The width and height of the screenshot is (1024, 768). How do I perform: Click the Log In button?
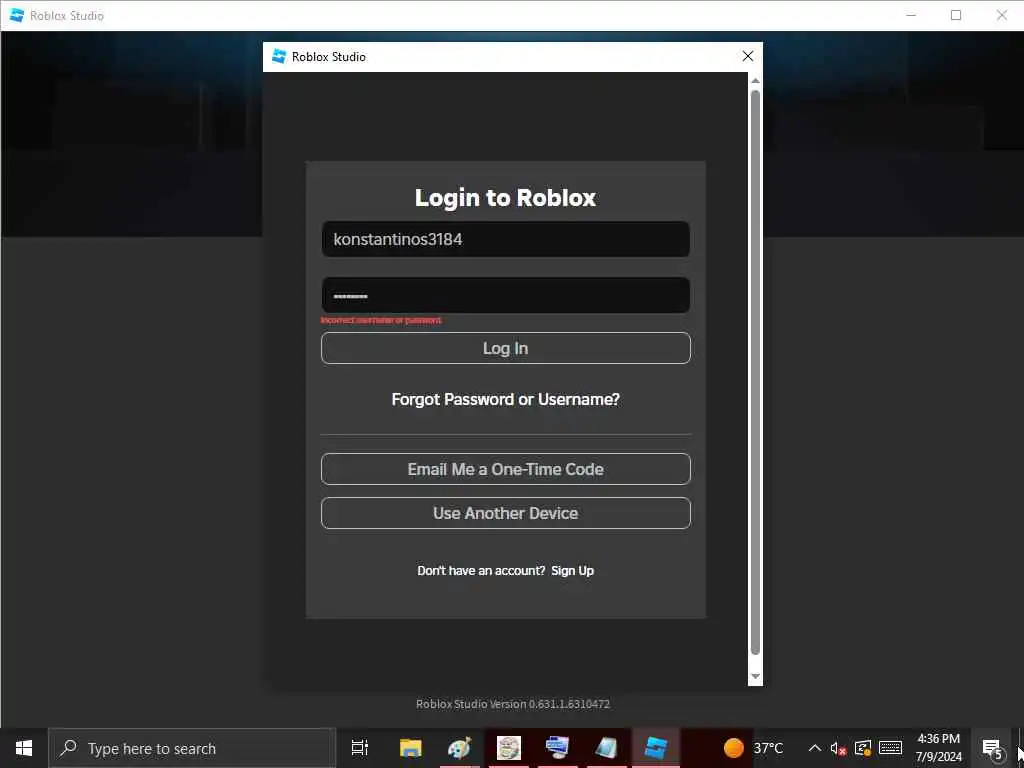pyautogui.click(x=505, y=348)
